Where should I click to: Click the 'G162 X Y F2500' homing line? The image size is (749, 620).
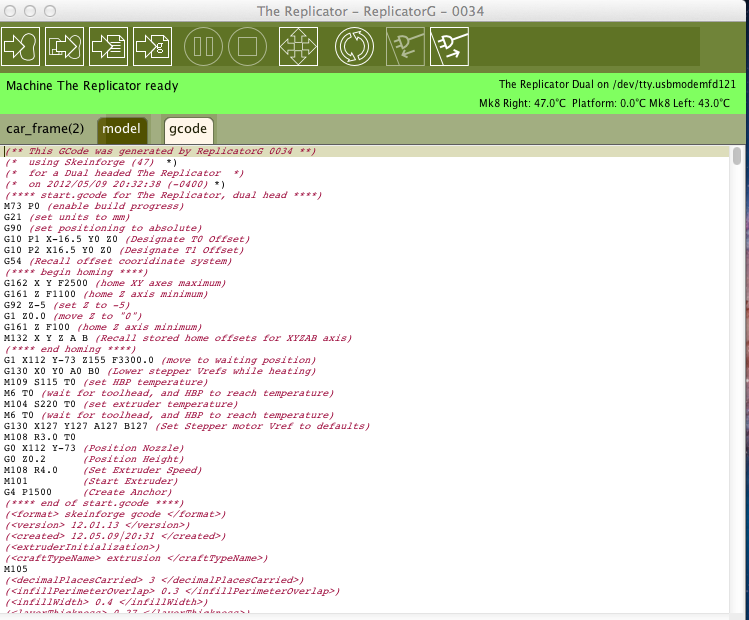(x=115, y=283)
